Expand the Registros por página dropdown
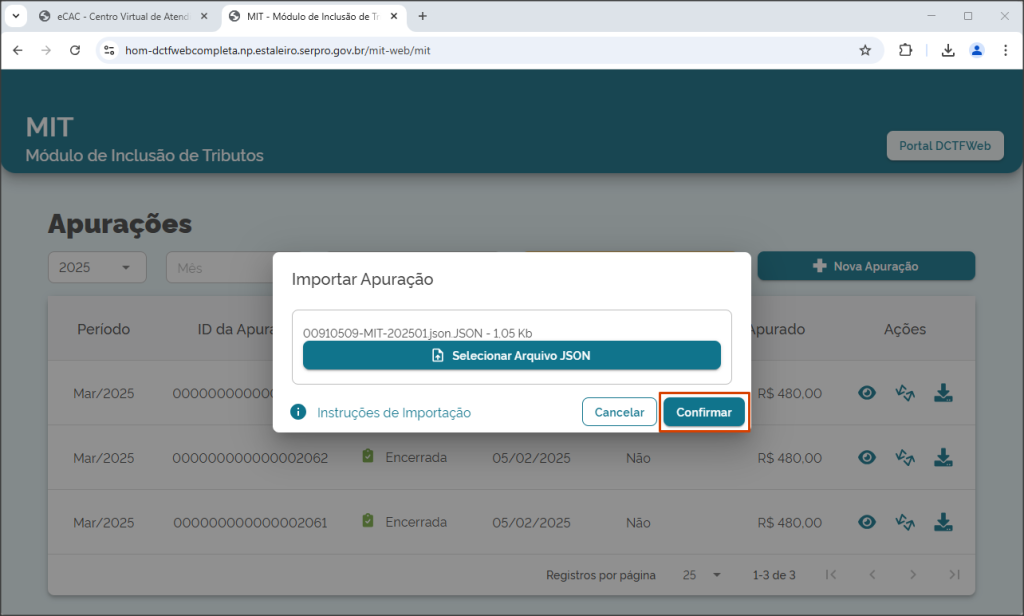The width and height of the screenshot is (1024, 616). coord(701,575)
